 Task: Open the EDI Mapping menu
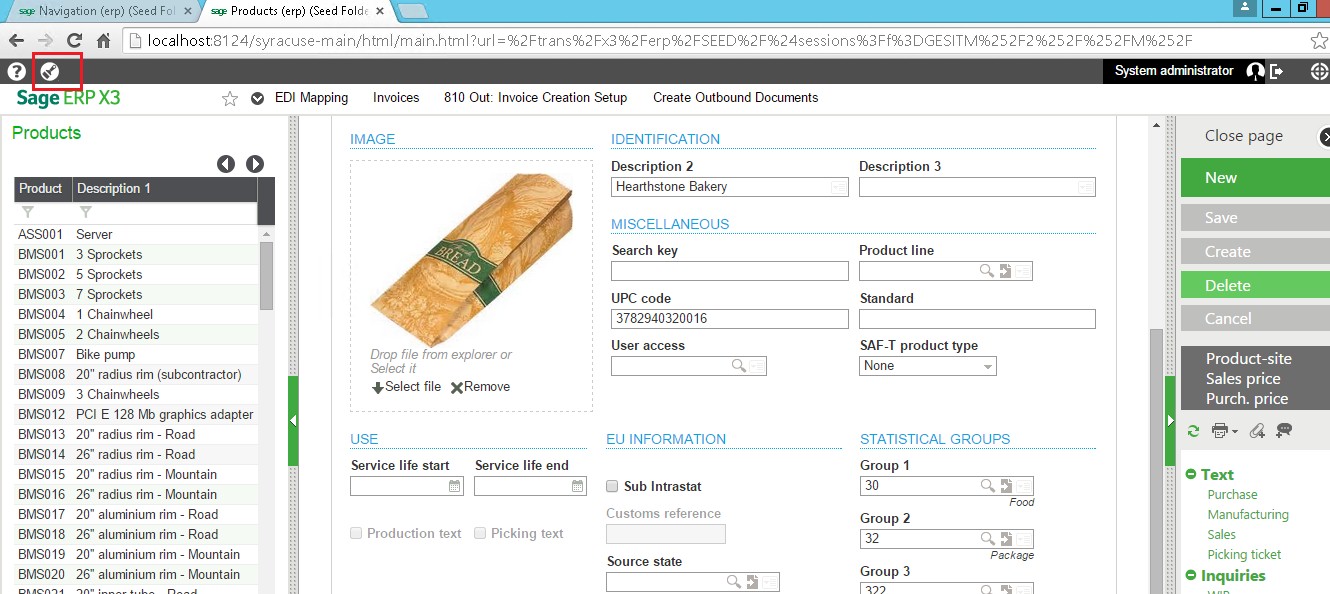(x=311, y=98)
